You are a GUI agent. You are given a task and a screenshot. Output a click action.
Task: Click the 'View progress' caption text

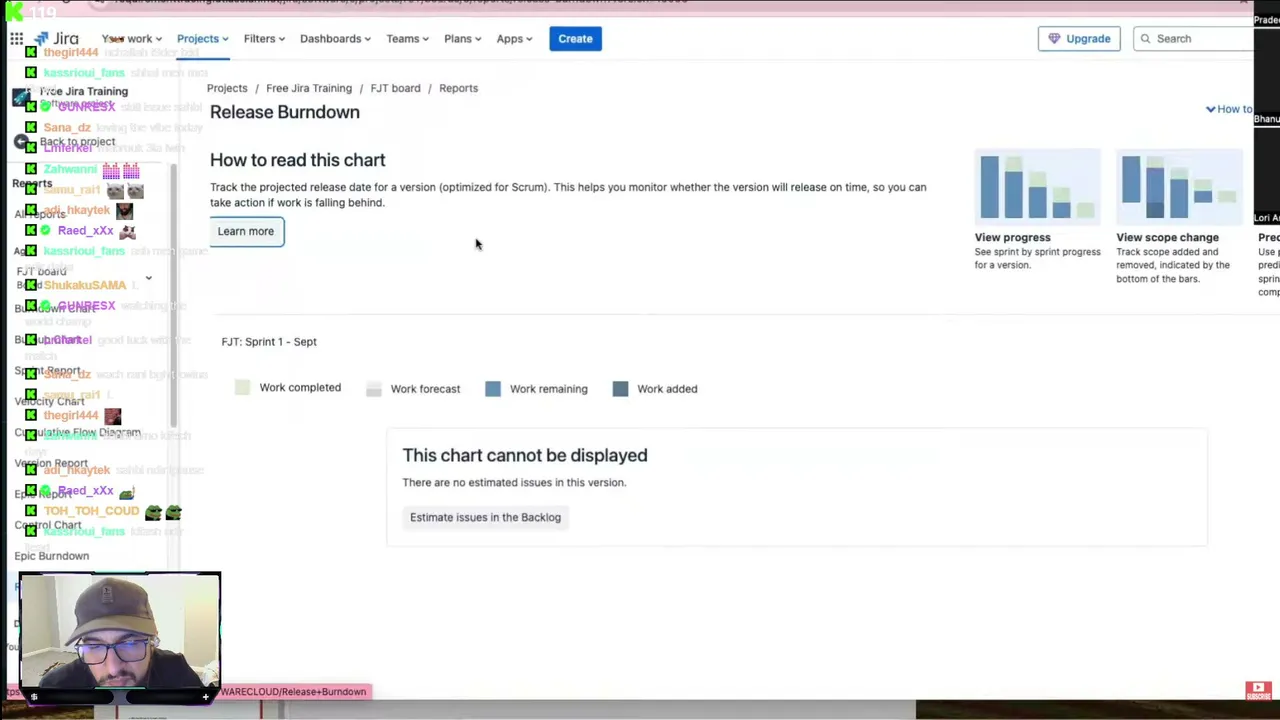(1012, 238)
